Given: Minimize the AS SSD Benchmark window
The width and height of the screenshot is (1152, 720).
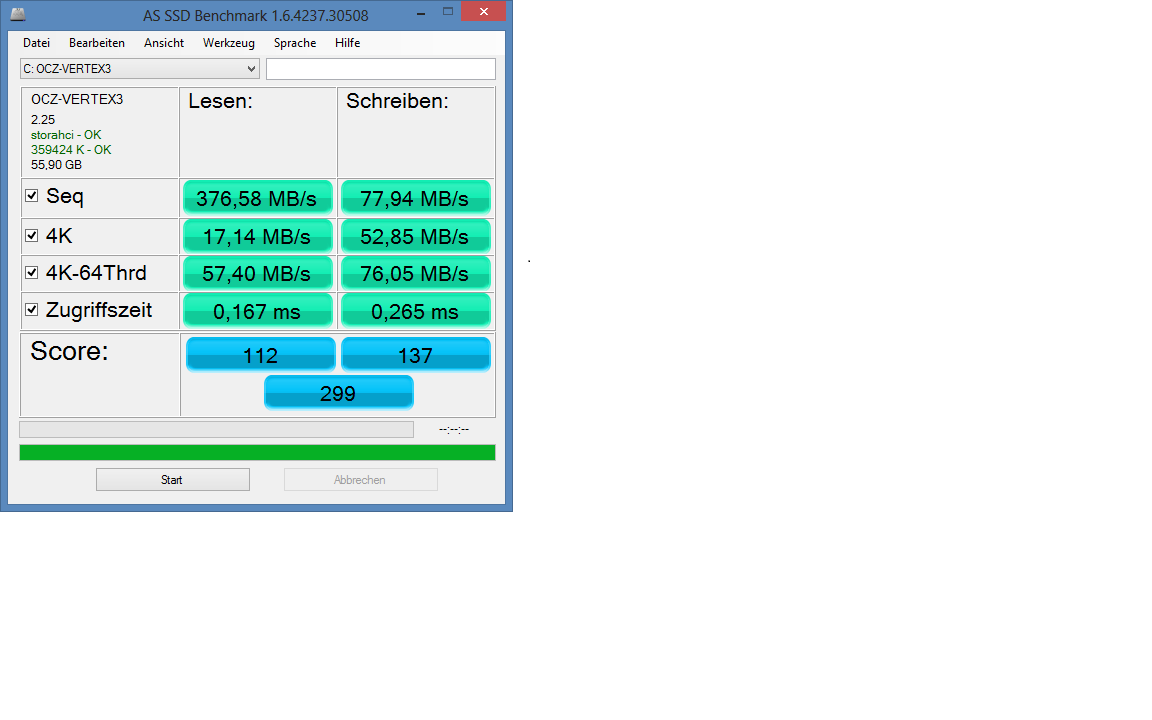Looking at the screenshot, I should click(x=421, y=12).
